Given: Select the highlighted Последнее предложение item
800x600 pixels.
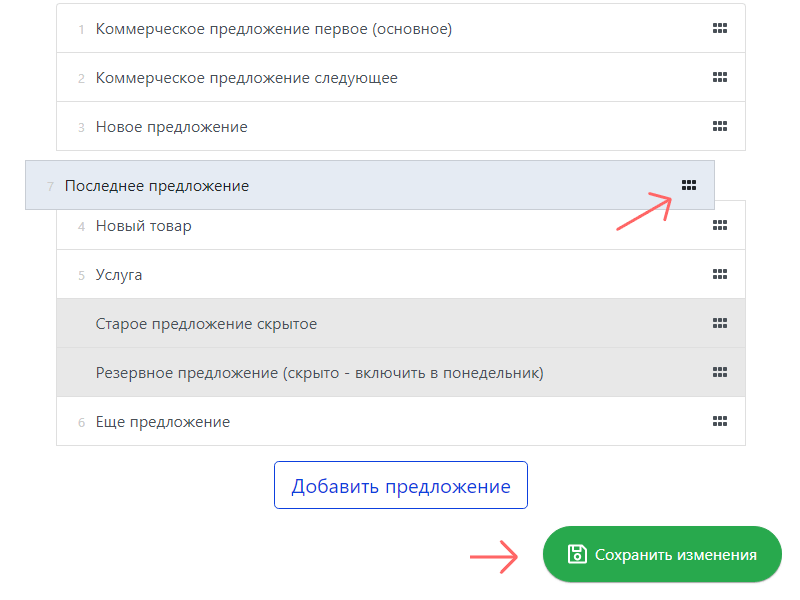Looking at the screenshot, I should [157, 185].
